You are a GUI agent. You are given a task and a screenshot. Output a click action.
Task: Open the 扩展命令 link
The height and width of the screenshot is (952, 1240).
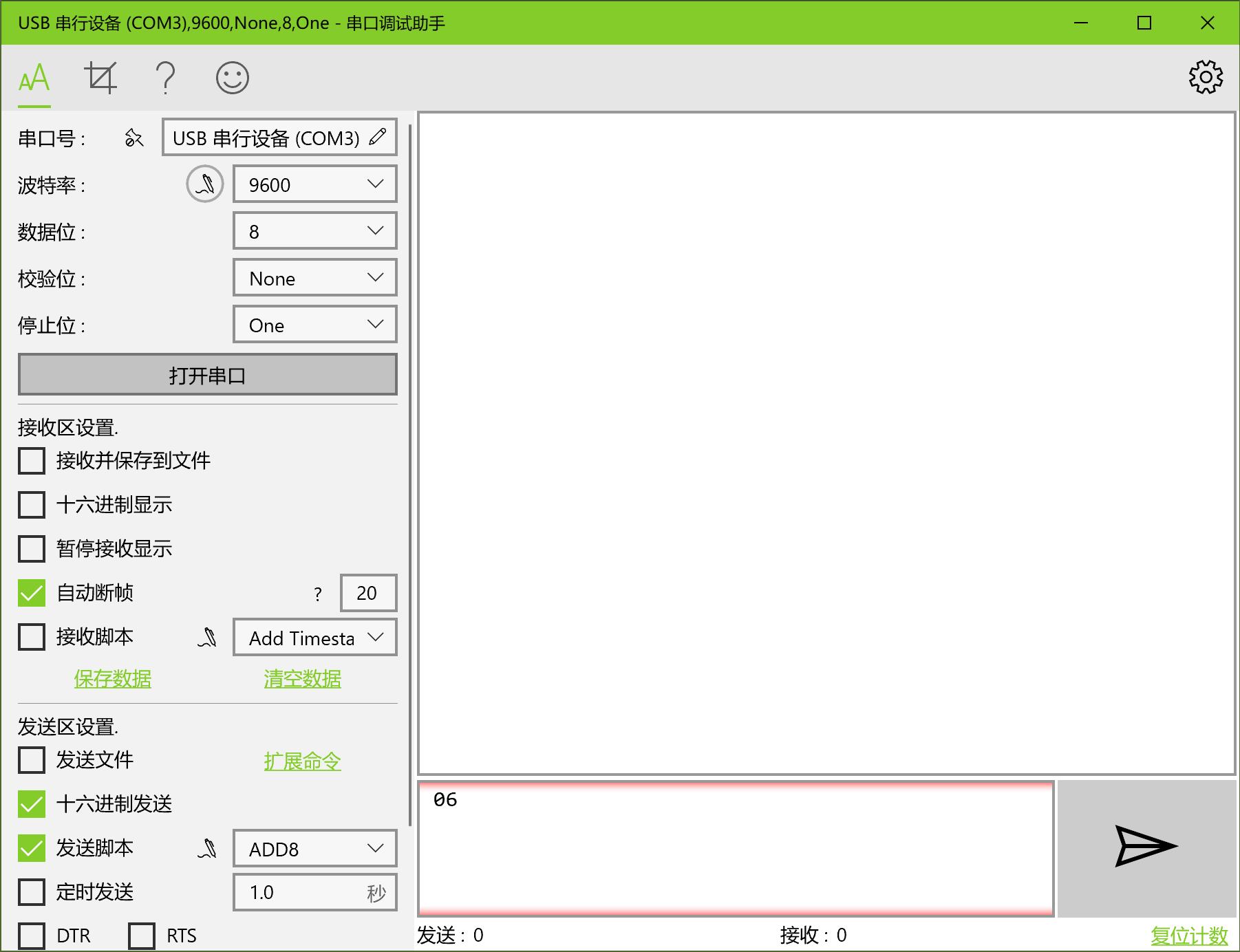point(303,761)
